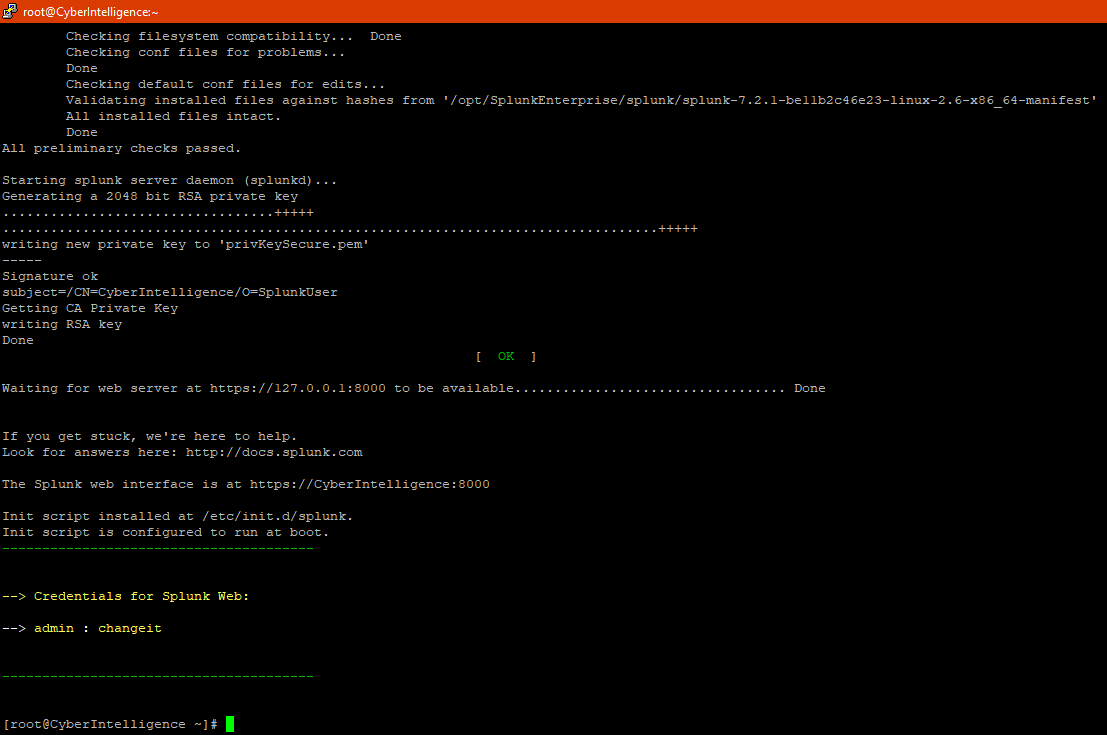Click the PuTTY icon in title bar
This screenshot has height=735, width=1107.
(10, 11)
